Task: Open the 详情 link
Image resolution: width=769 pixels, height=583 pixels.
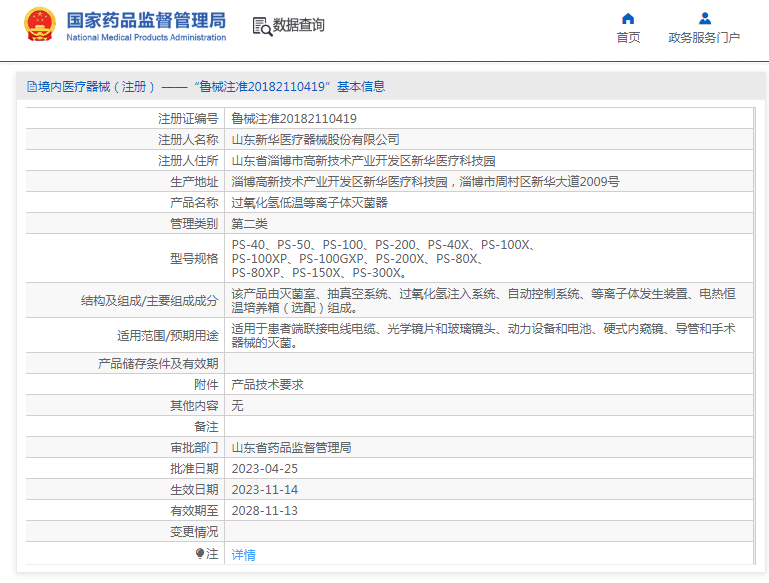Action: pos(243,555)
